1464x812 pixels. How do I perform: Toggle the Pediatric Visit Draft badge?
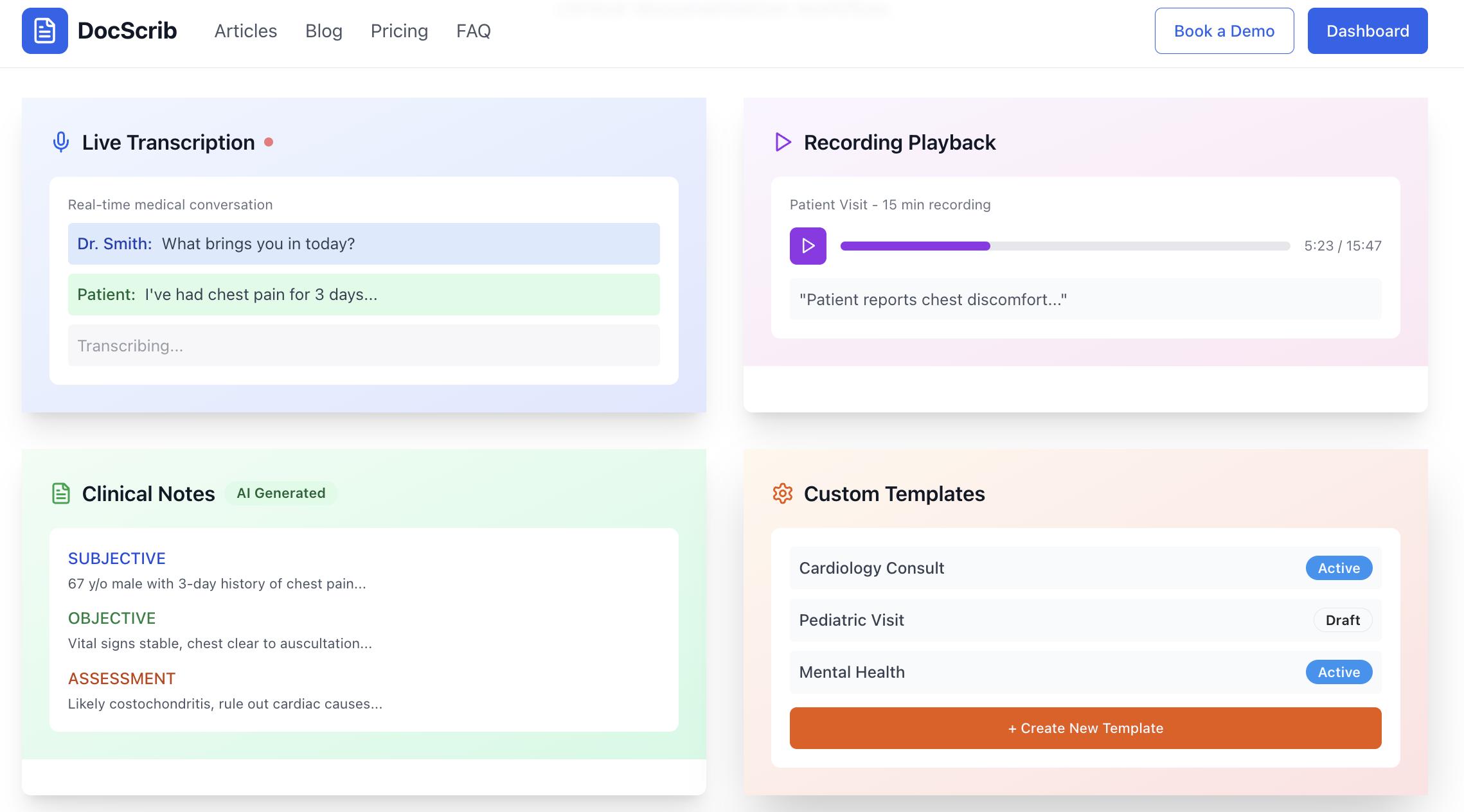pos(1342,620)
